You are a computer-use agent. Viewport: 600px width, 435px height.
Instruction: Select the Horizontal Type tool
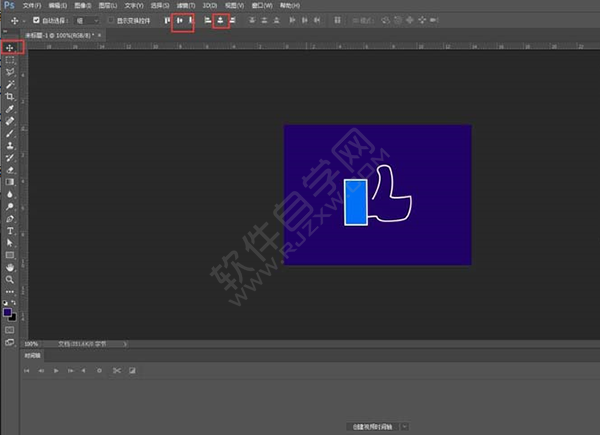click(10, 230)
